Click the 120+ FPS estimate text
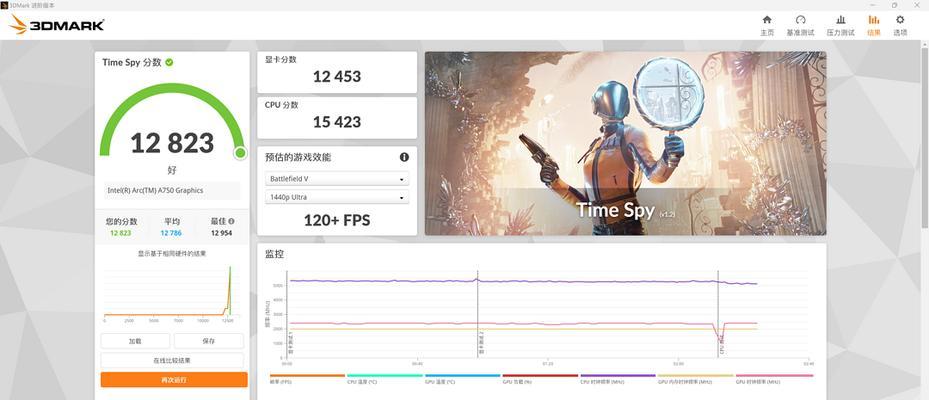The image size is (929, 400). (x=337, y=220)
